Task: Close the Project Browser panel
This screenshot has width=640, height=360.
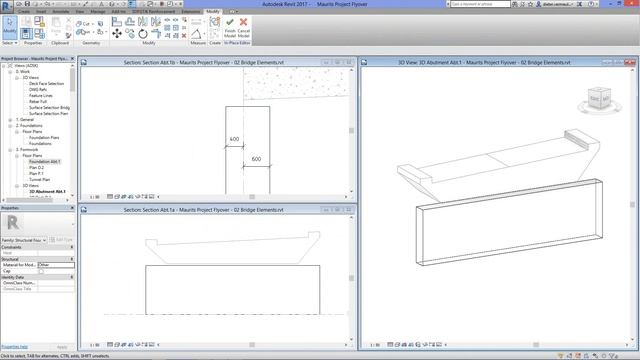Action: point(72,59)
